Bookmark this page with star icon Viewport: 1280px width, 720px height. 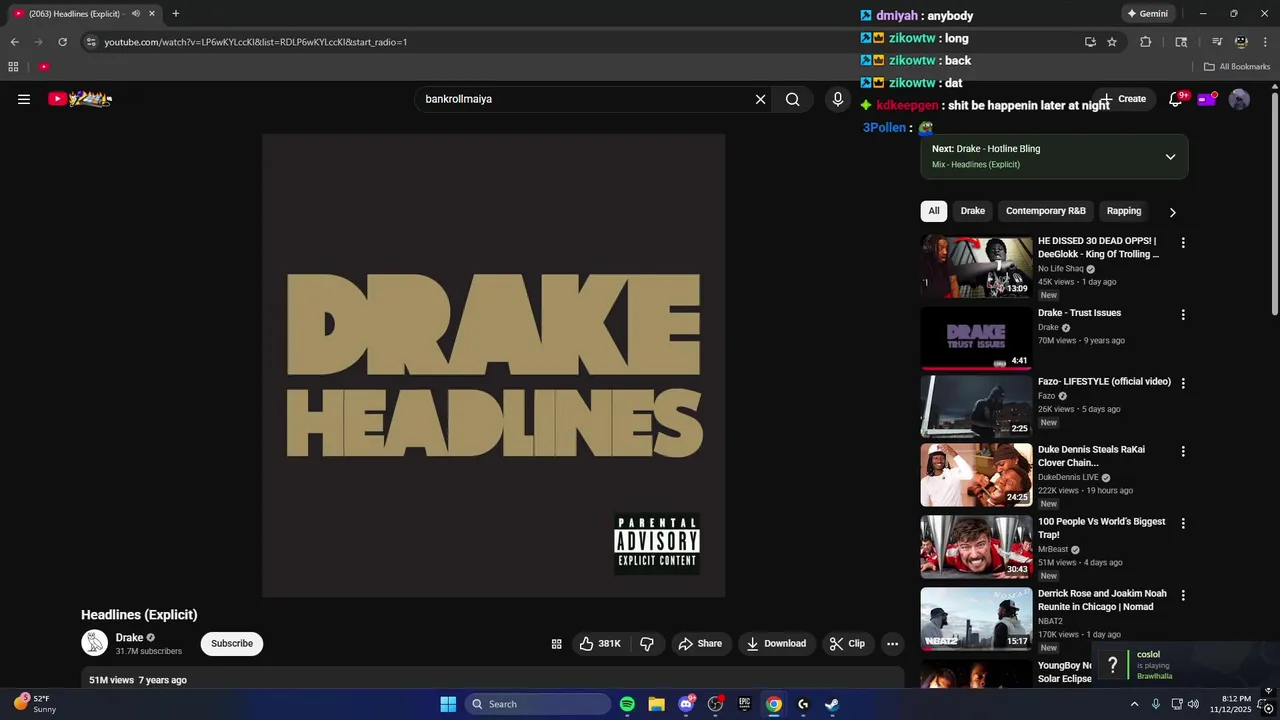click(x=1112, y=42)
